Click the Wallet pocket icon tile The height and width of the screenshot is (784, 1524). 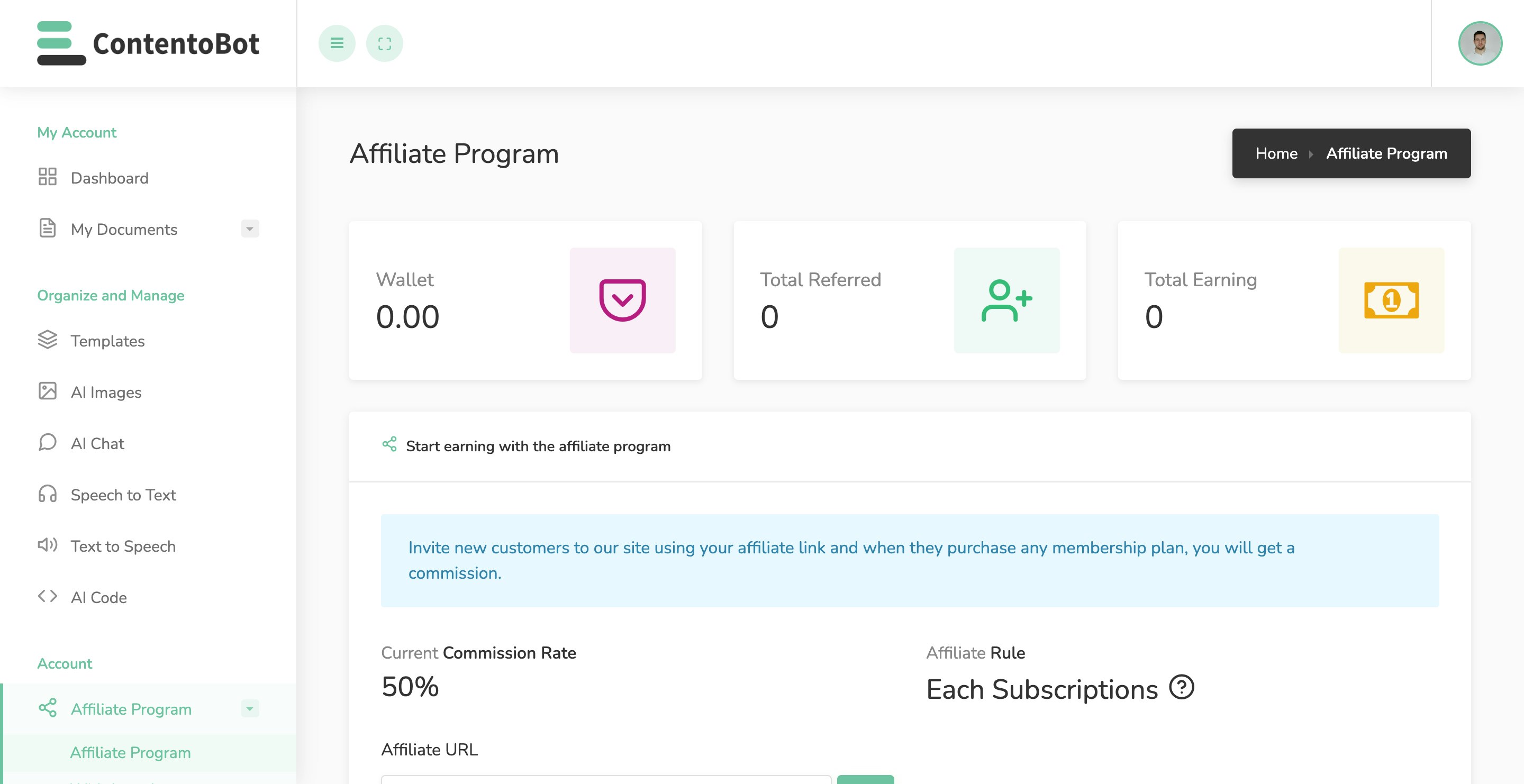[x=622, y=300]
